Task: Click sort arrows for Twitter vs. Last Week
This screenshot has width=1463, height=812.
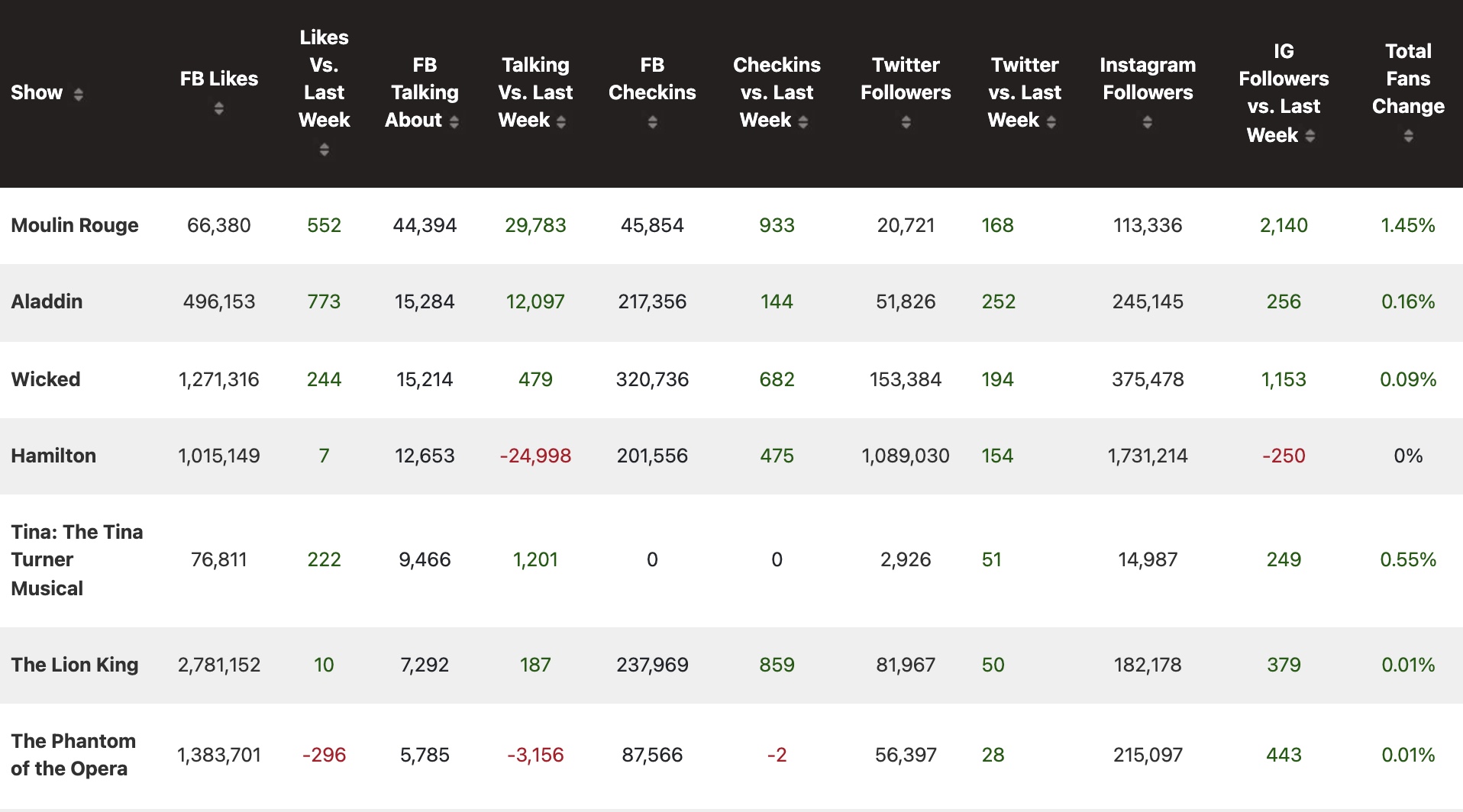Action: (x=1051, y=121)
